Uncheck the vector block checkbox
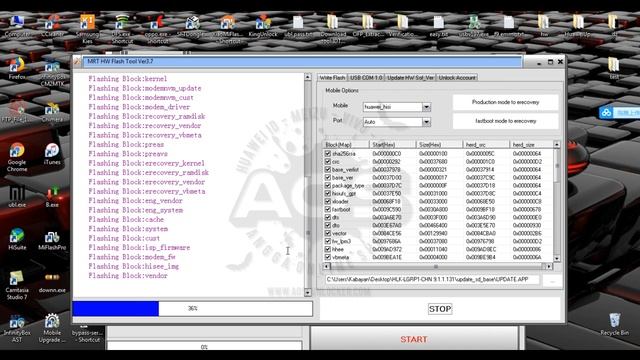 (x=327, y=233)
